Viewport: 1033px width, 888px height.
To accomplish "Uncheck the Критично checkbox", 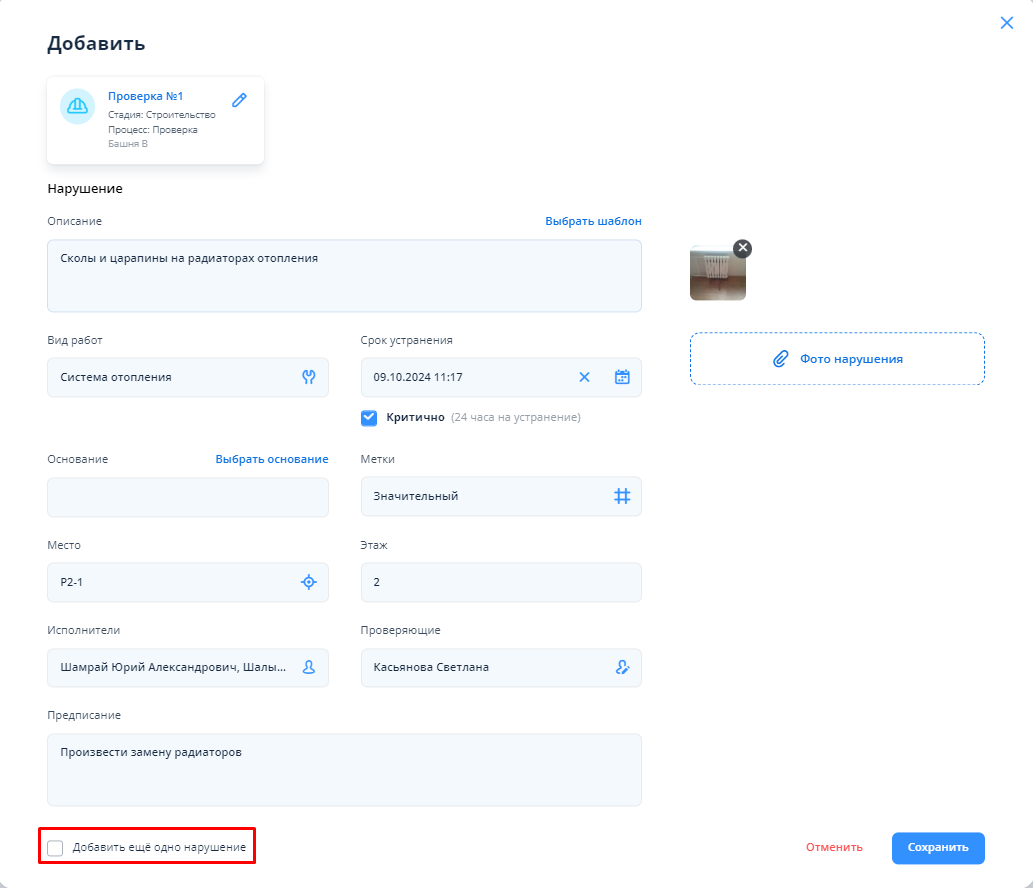I will 370,418.
